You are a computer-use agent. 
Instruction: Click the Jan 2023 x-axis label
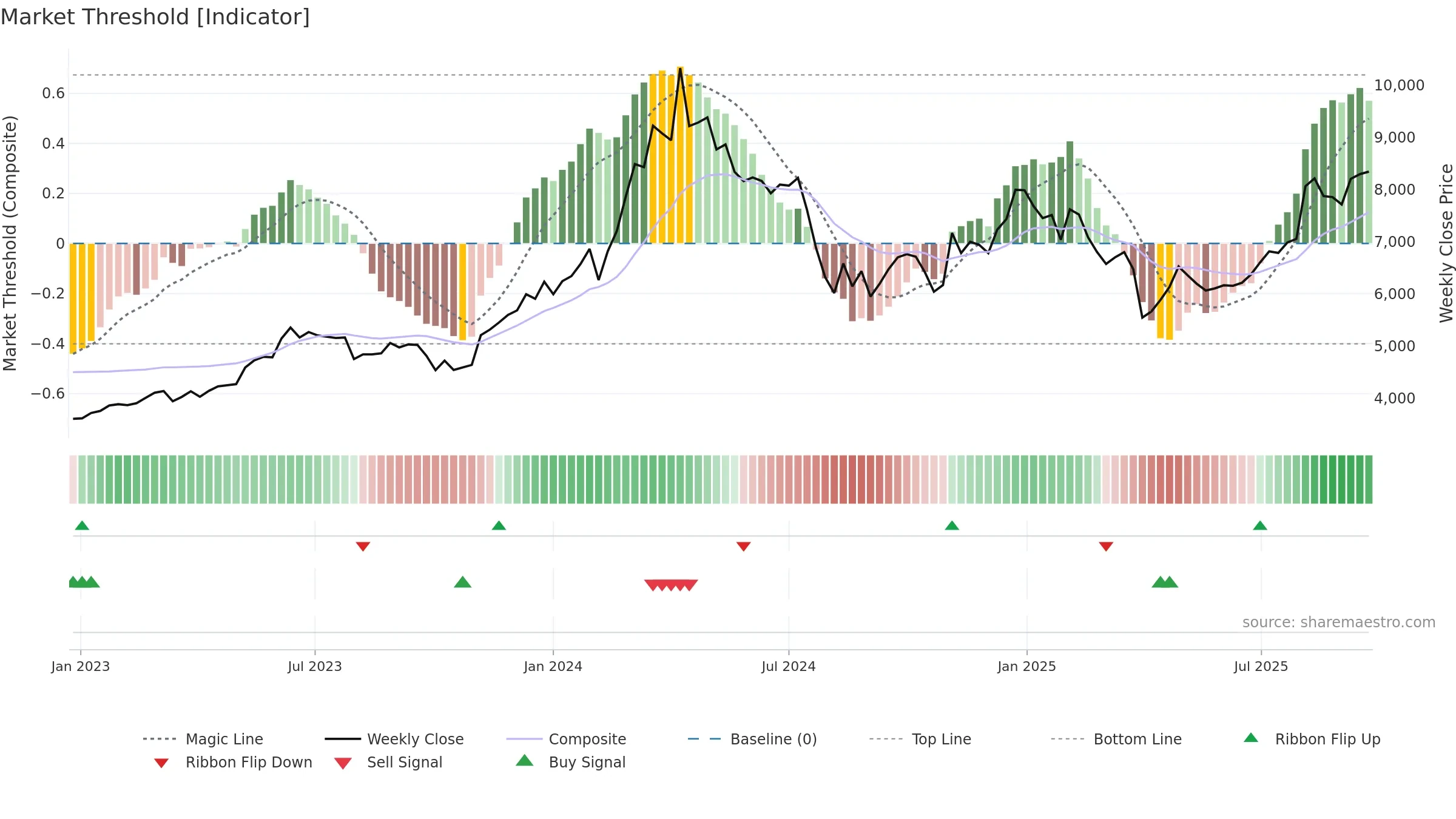[x=80, y=666]
